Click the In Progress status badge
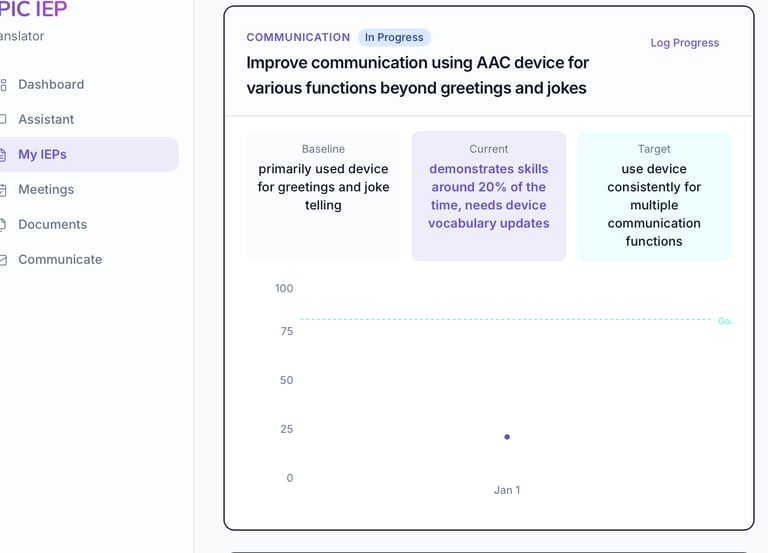The height and width of the screenshot is (553, 768). (x=394, y=38)
